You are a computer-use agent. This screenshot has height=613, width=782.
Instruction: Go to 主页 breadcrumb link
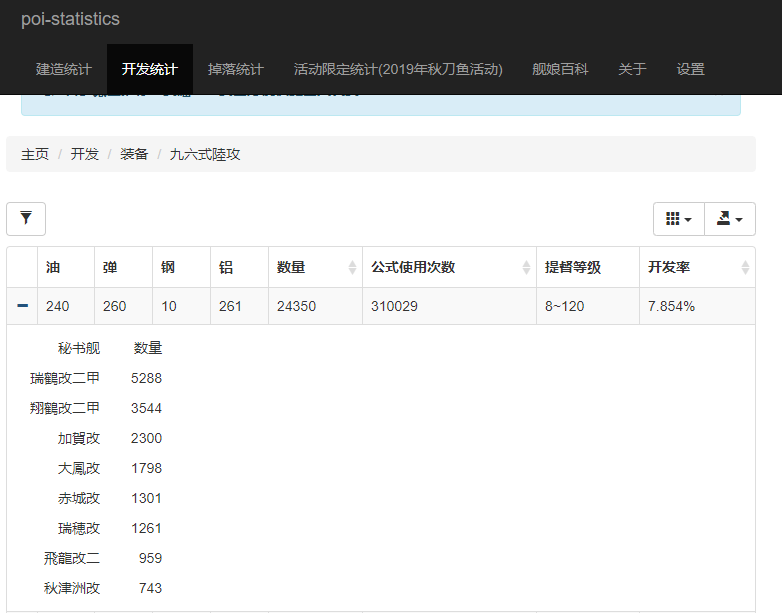(x=35, y=154)
